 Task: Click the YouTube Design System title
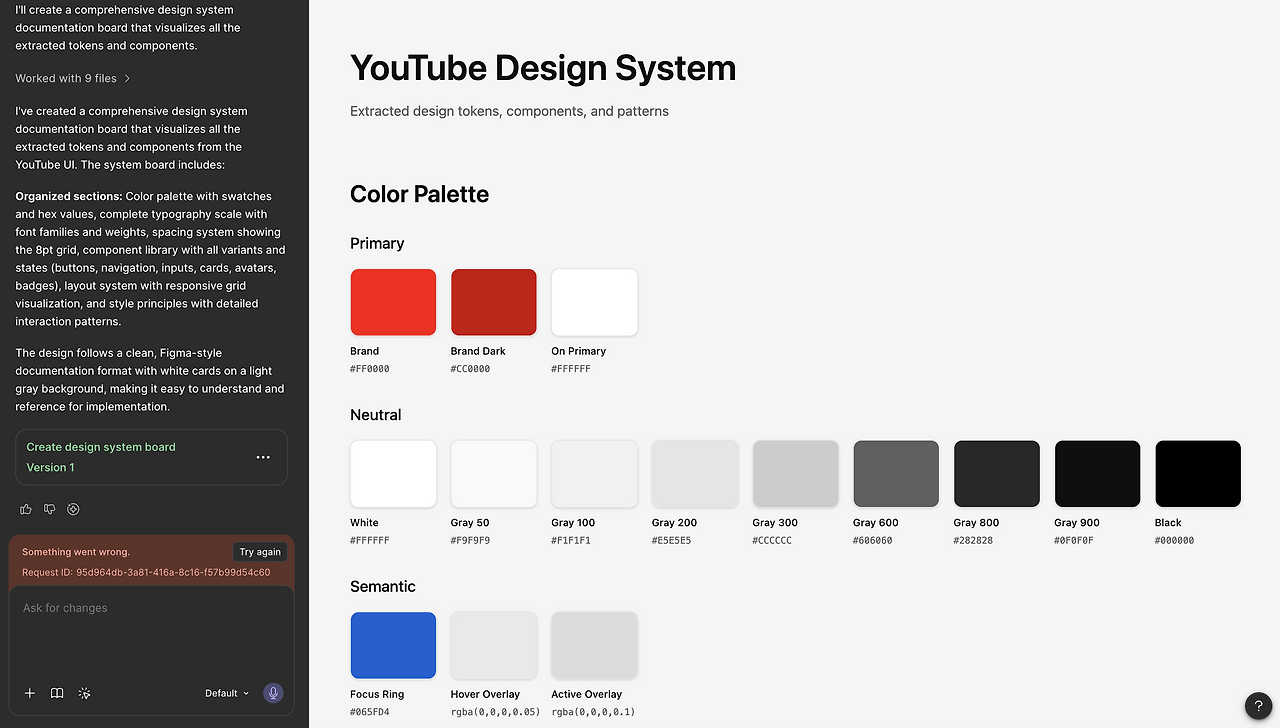[x=543, y=68]
